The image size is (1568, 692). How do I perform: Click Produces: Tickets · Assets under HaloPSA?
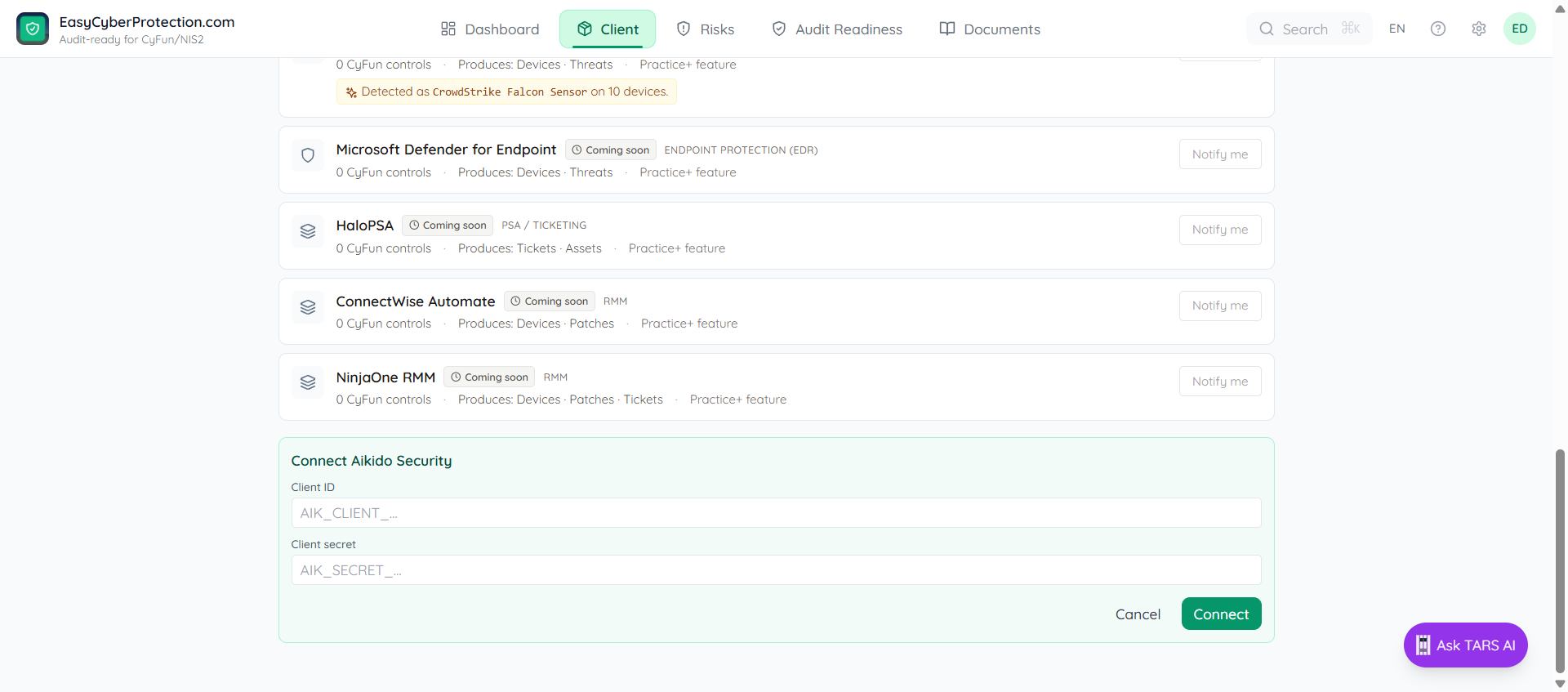tap(530, 248)
